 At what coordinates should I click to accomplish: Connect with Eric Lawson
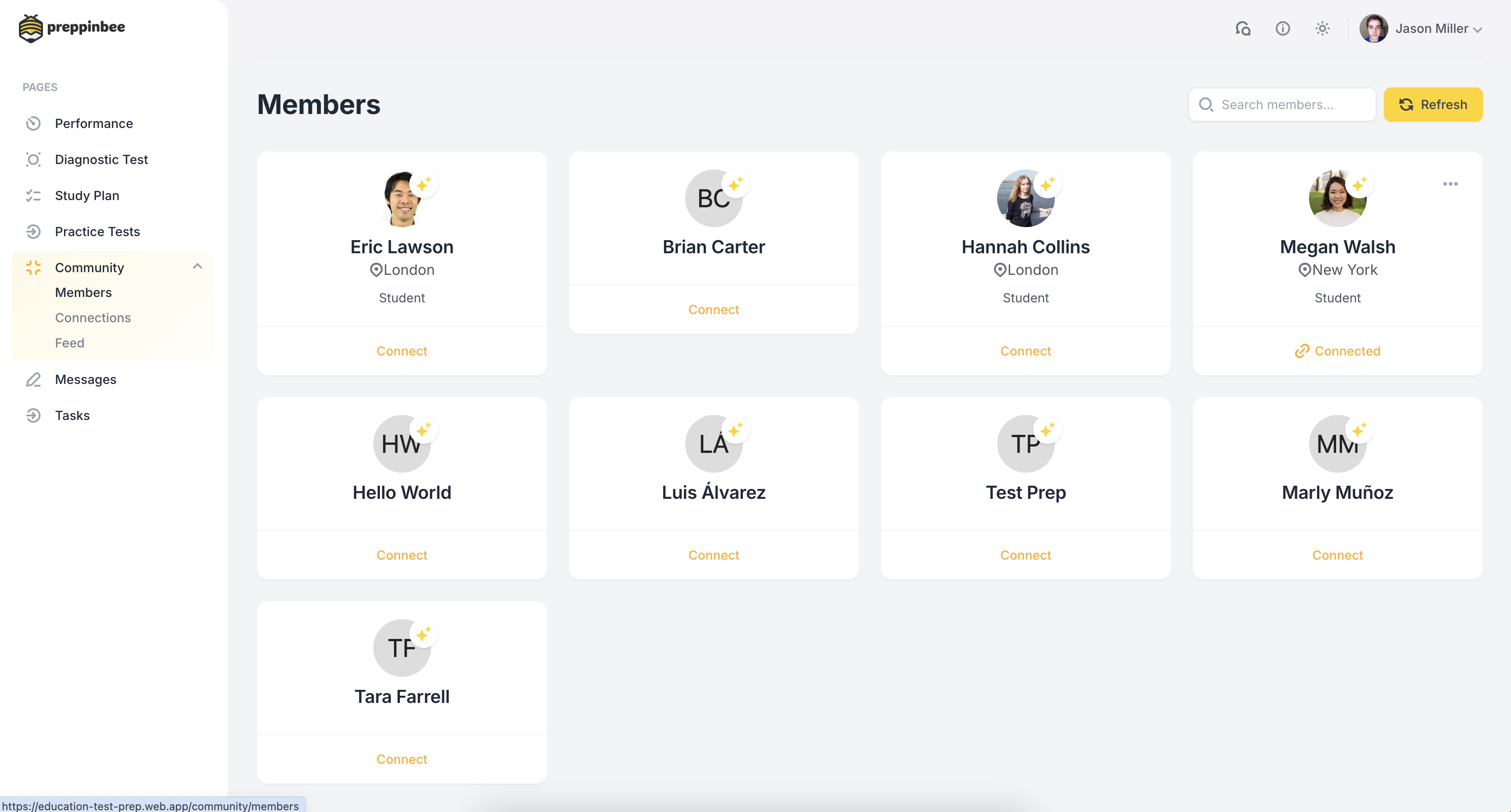(402, 351)
